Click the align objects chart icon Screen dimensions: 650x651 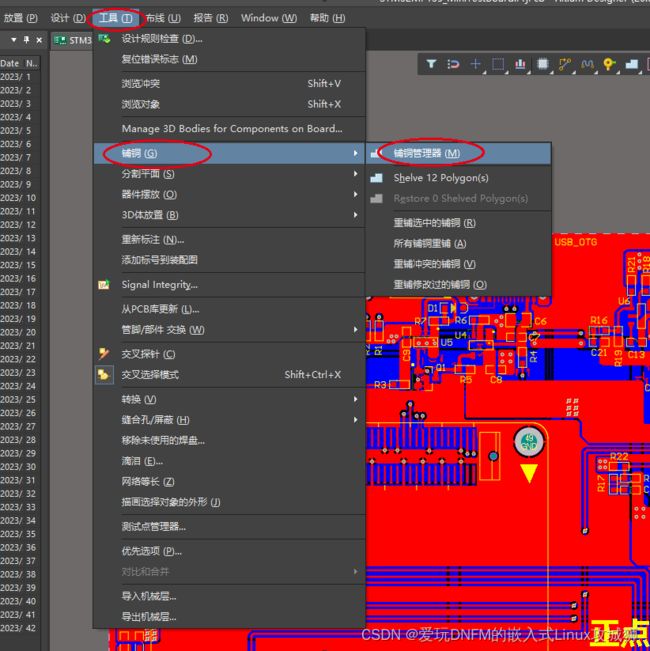[520, 64]
